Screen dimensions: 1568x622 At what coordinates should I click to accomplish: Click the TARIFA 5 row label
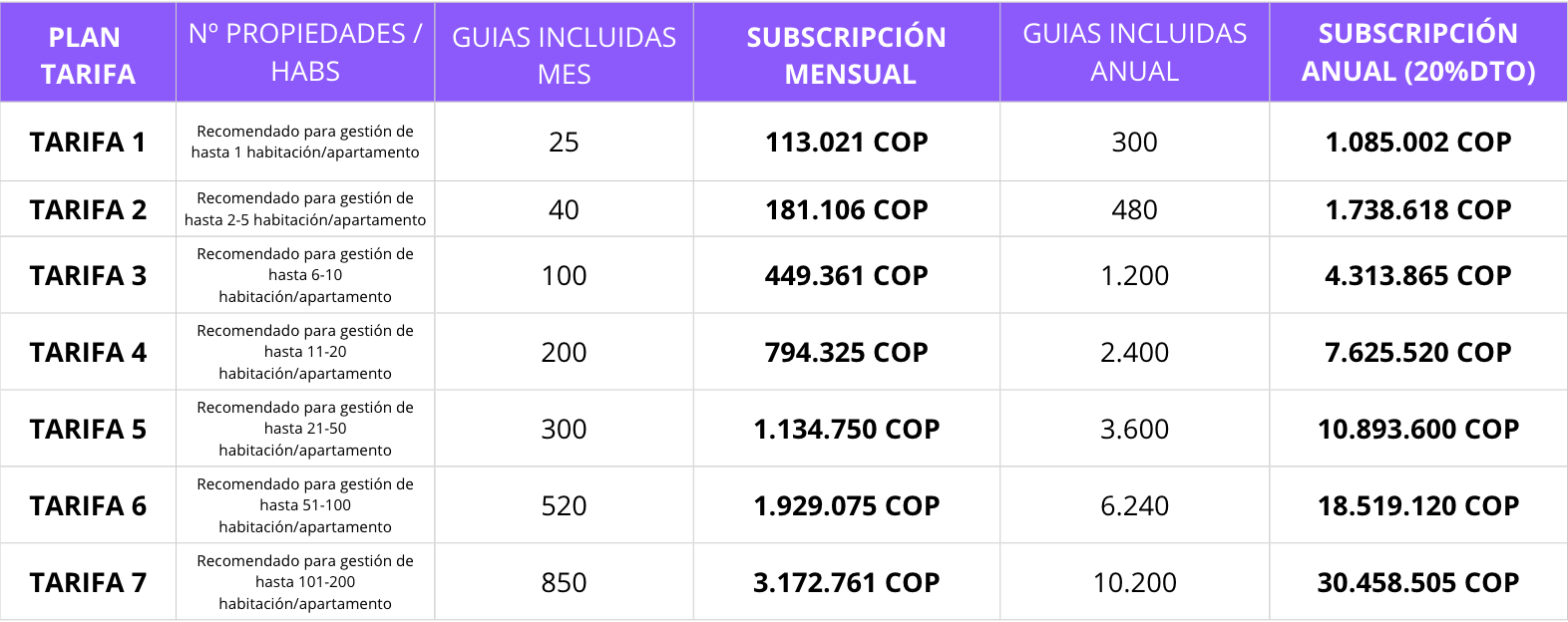point(88,429)
